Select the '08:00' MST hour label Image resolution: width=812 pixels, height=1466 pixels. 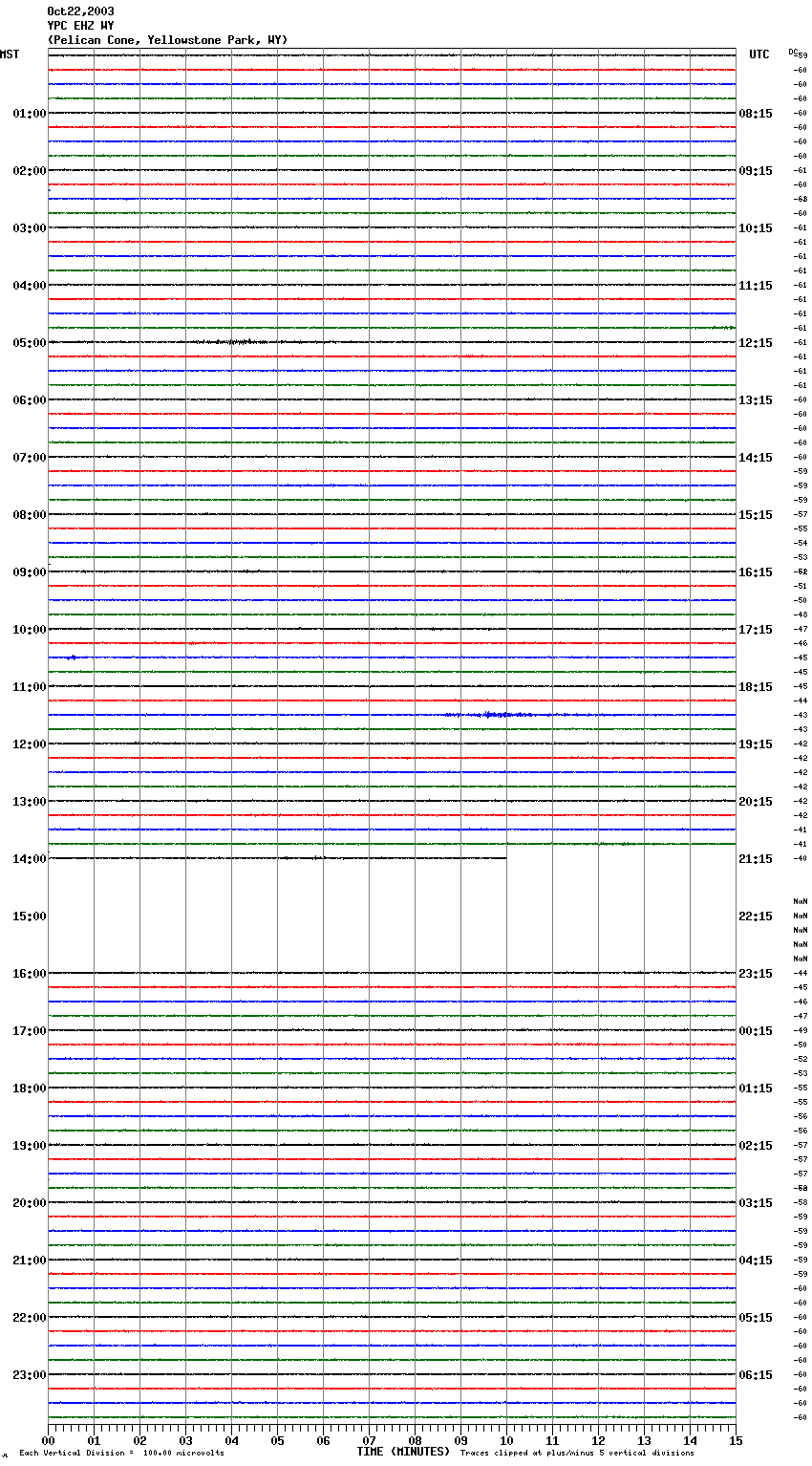pos(30,515)
